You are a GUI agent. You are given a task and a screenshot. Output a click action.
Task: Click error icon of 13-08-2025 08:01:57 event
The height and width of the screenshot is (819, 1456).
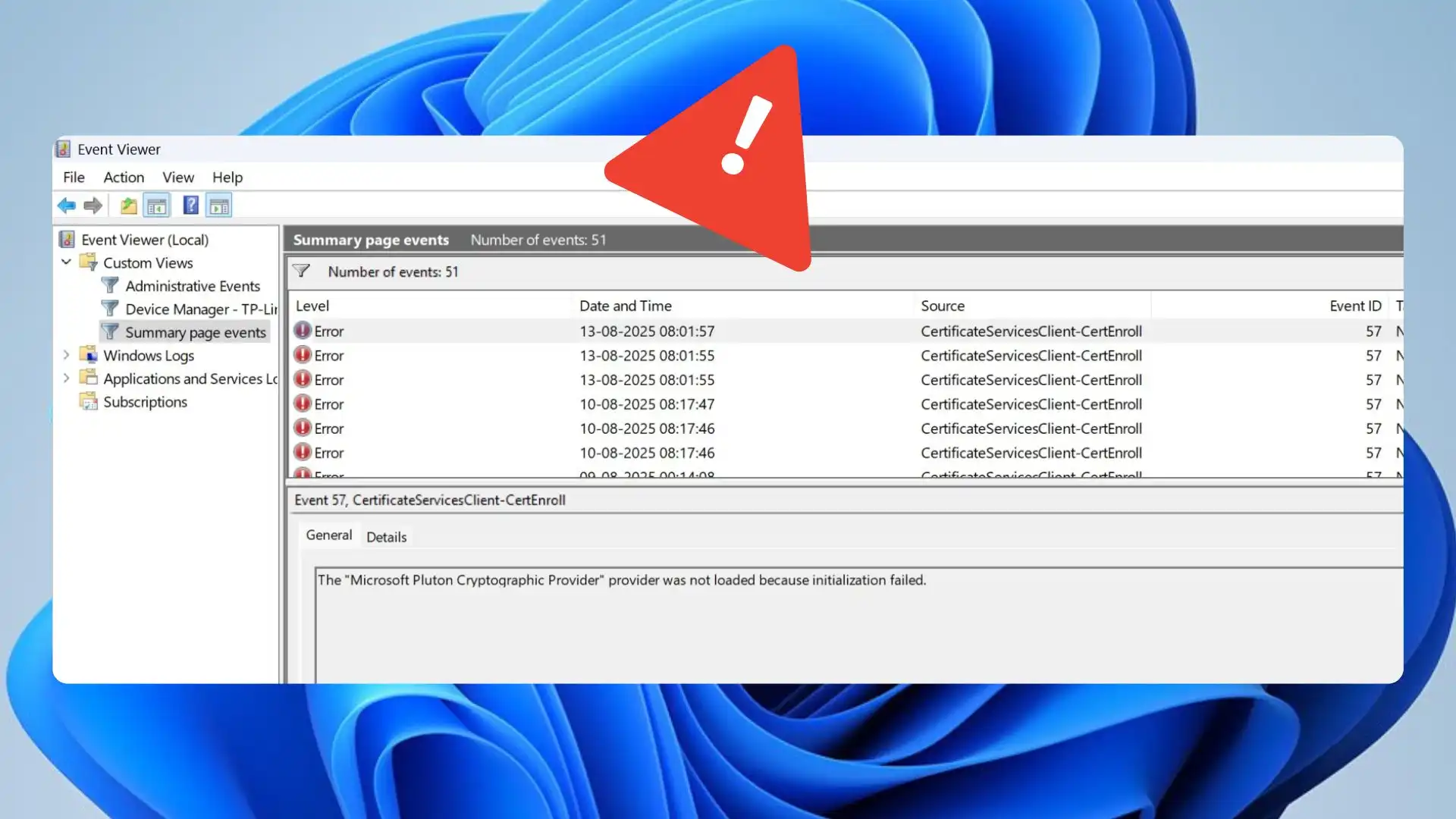303,331
